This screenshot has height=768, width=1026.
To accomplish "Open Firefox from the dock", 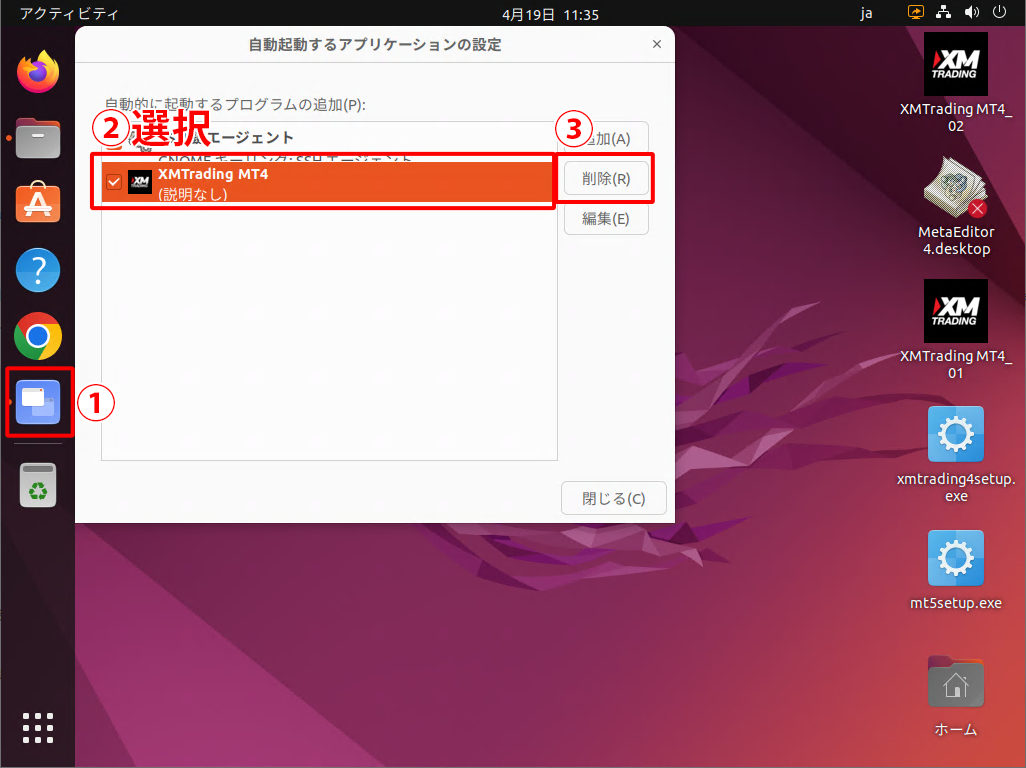I will (38, 72).
